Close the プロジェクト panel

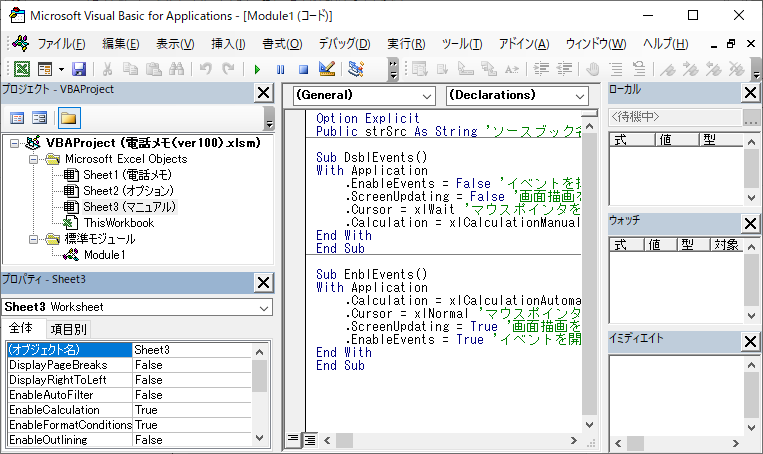[x=263, y=93]
